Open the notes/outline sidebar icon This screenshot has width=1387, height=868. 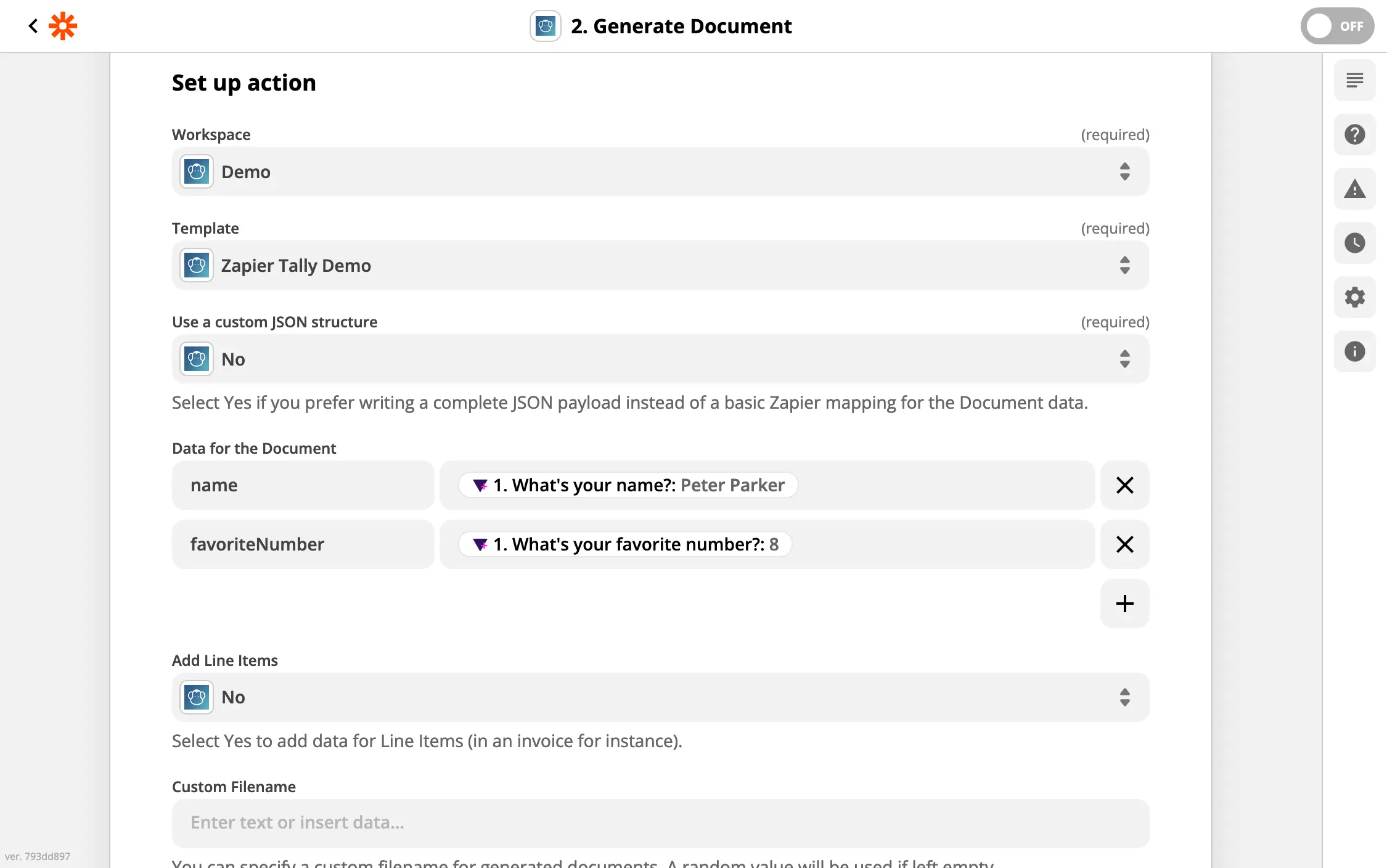point(1354,80)
